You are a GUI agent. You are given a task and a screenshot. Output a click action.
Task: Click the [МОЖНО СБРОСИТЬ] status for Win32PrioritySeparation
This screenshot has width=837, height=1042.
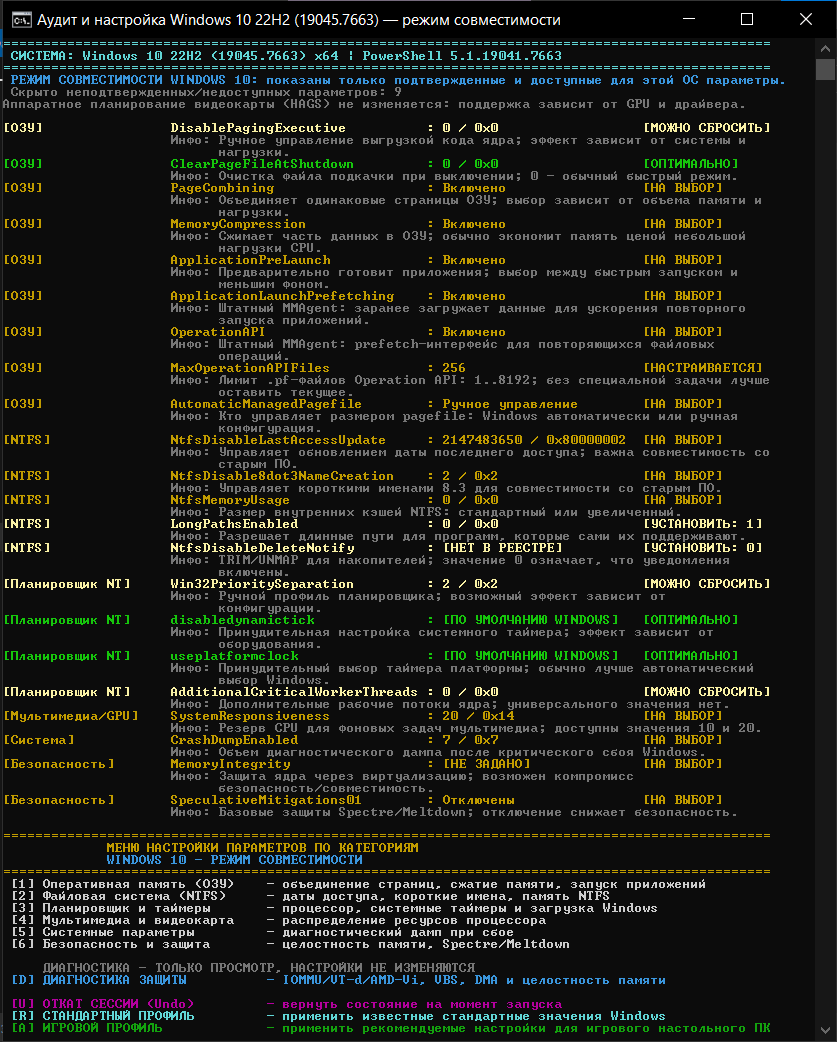tap(707, 583)
